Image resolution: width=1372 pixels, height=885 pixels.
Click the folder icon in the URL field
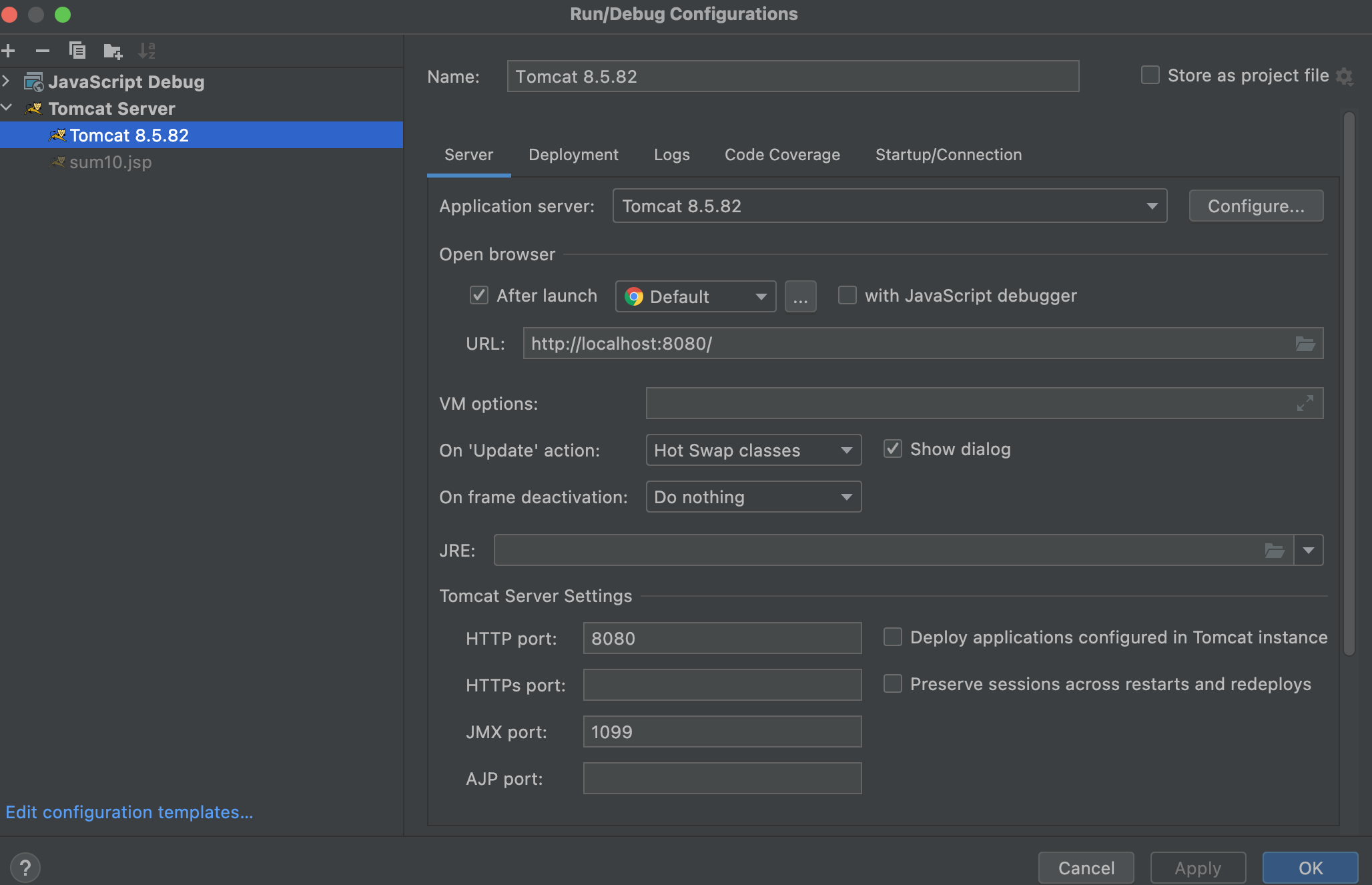pos(1305,344)
